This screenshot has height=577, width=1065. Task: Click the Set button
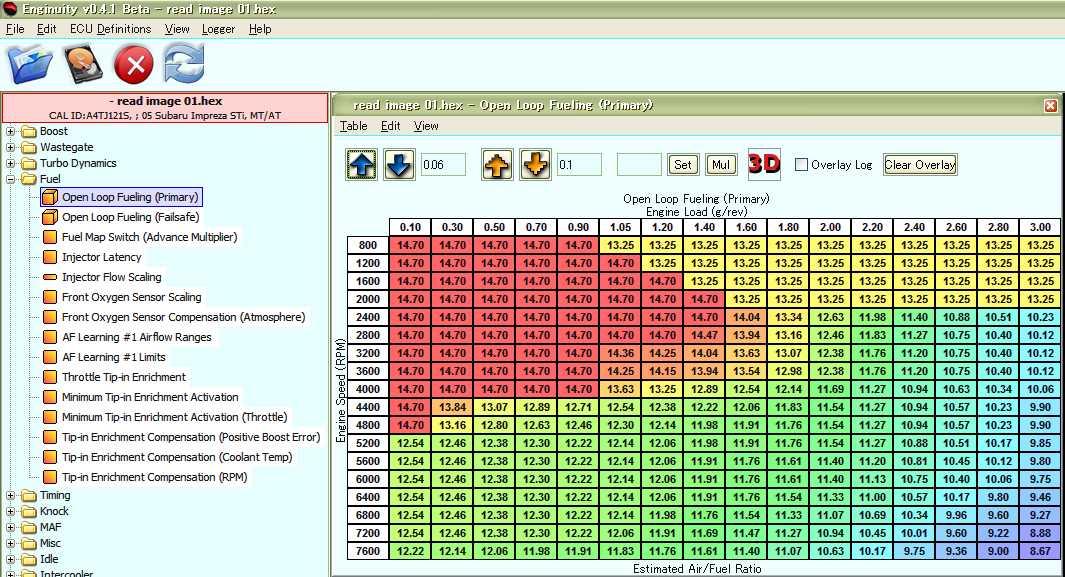click(x=683, y=165)
